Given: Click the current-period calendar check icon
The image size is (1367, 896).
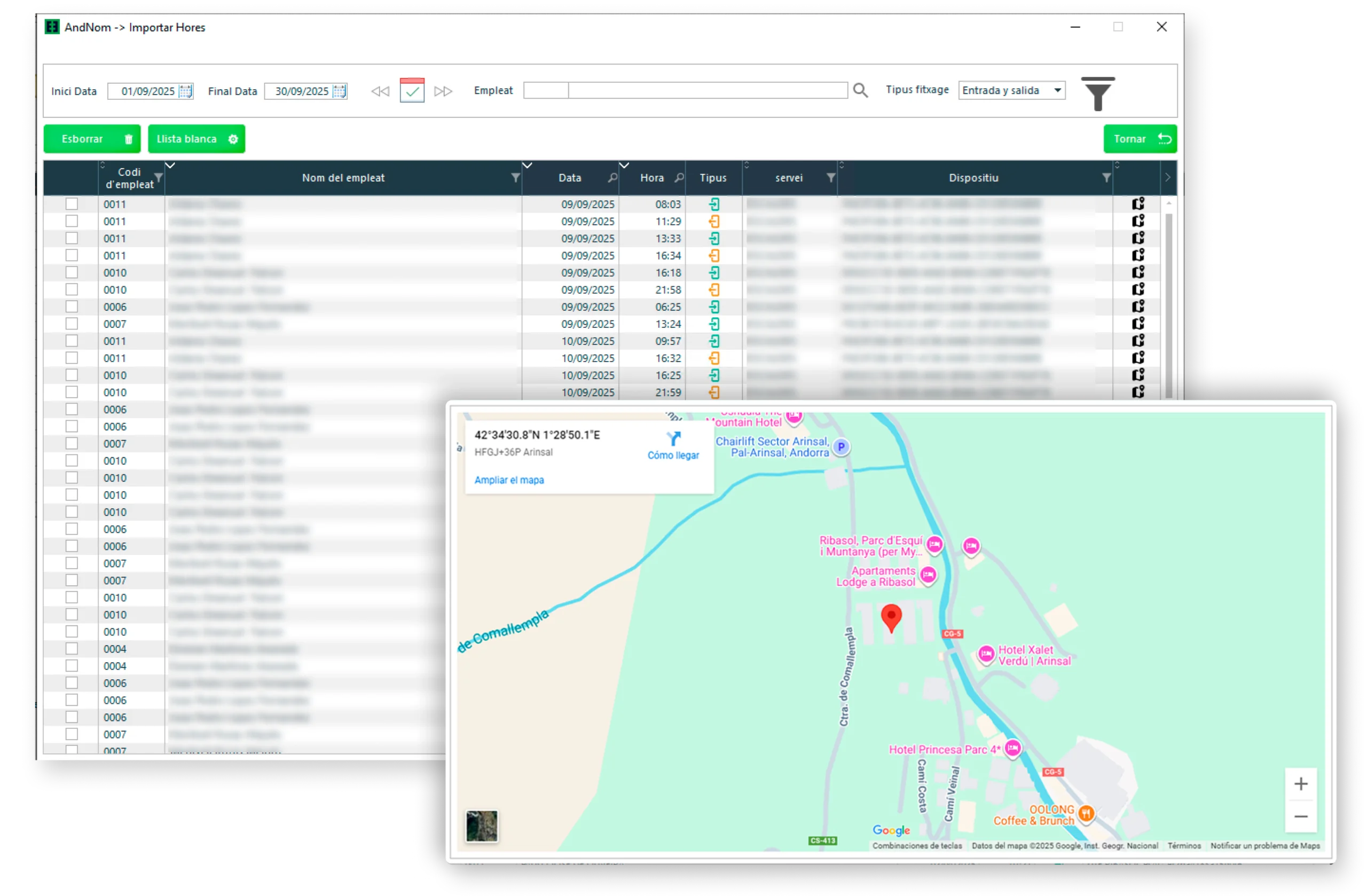Looking at the screenshot, I should pos(412,91).
